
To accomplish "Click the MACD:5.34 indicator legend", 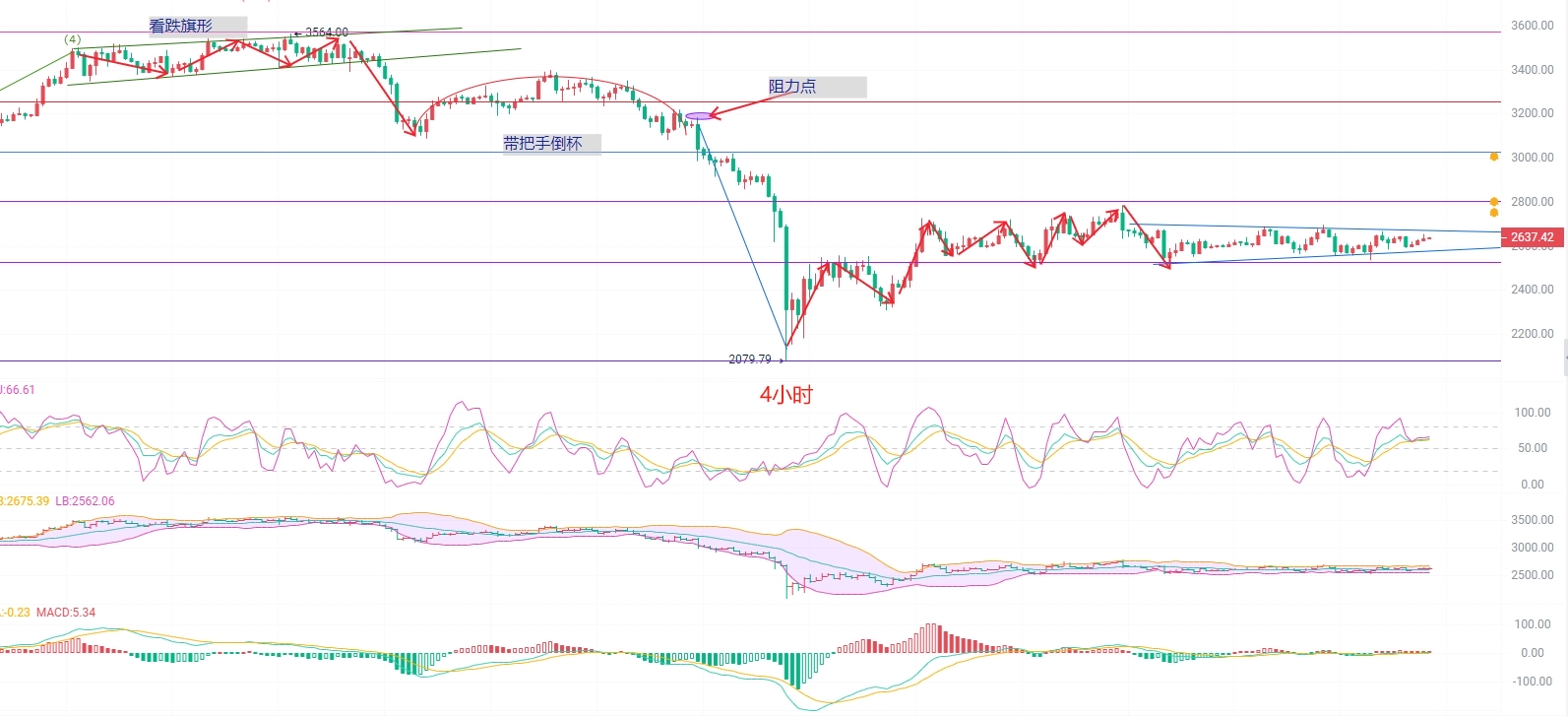I will click(66, 613).
